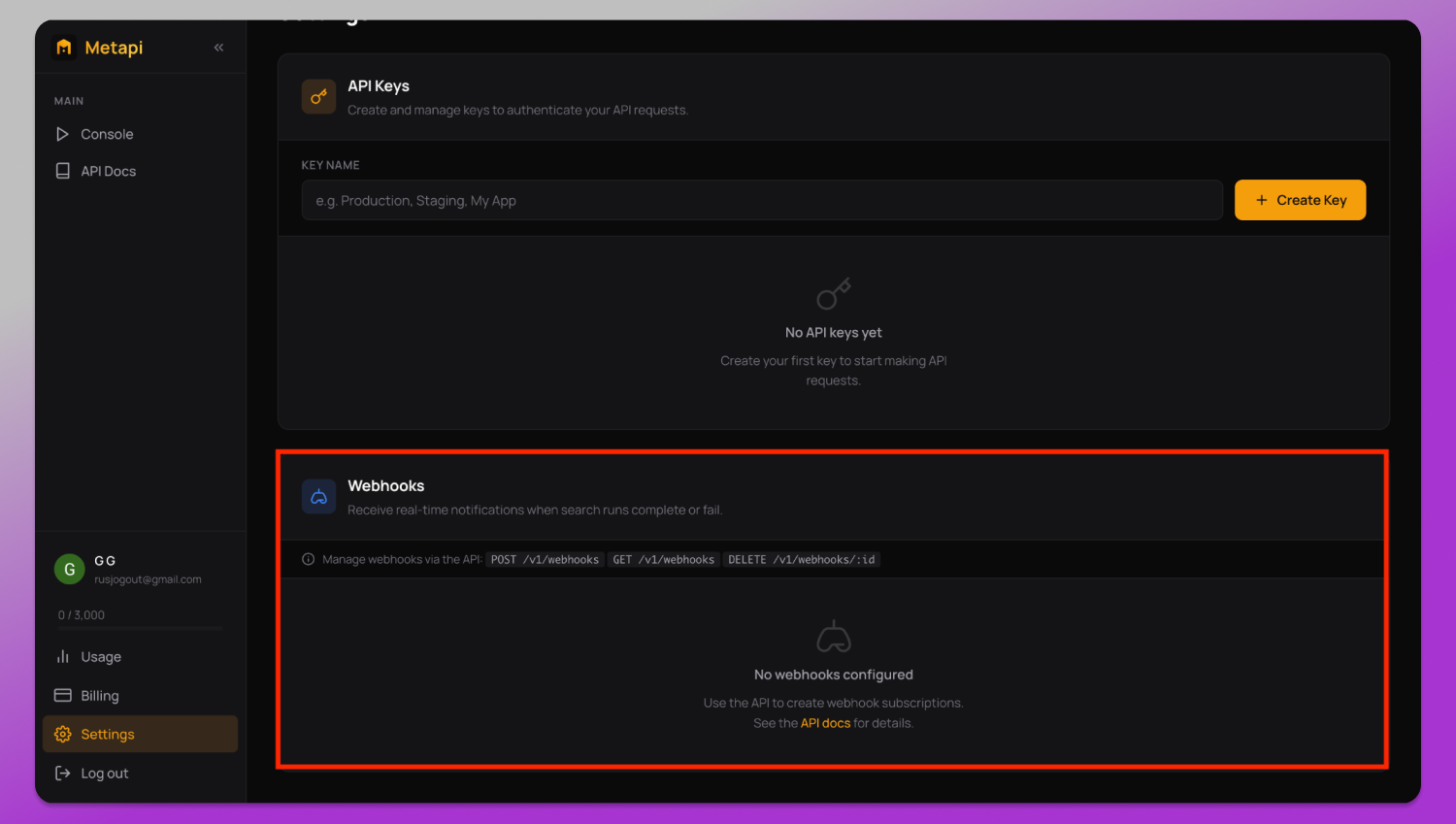Screen dimensions: 1456x824
Task: Click the 0 / 3,000 usage counter
Action: [82, 615]
